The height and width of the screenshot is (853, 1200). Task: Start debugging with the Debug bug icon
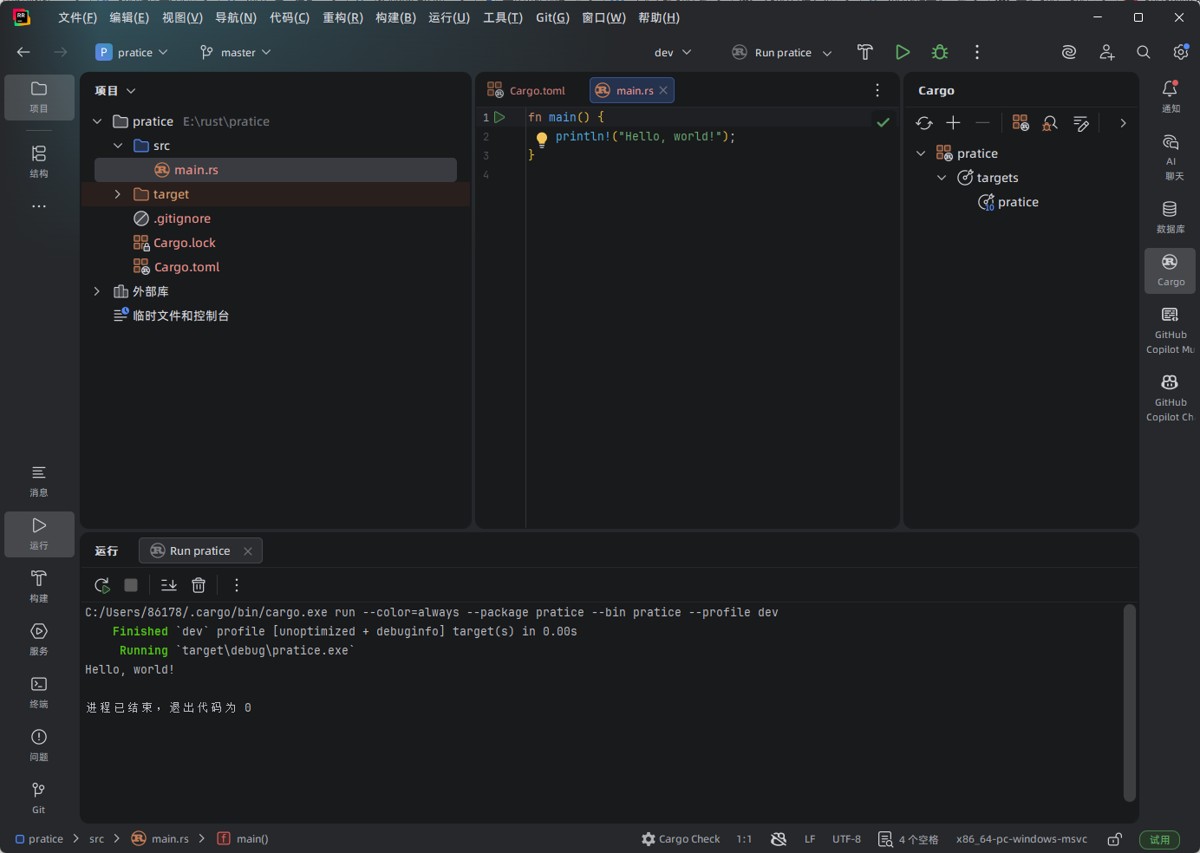(939, 52)
